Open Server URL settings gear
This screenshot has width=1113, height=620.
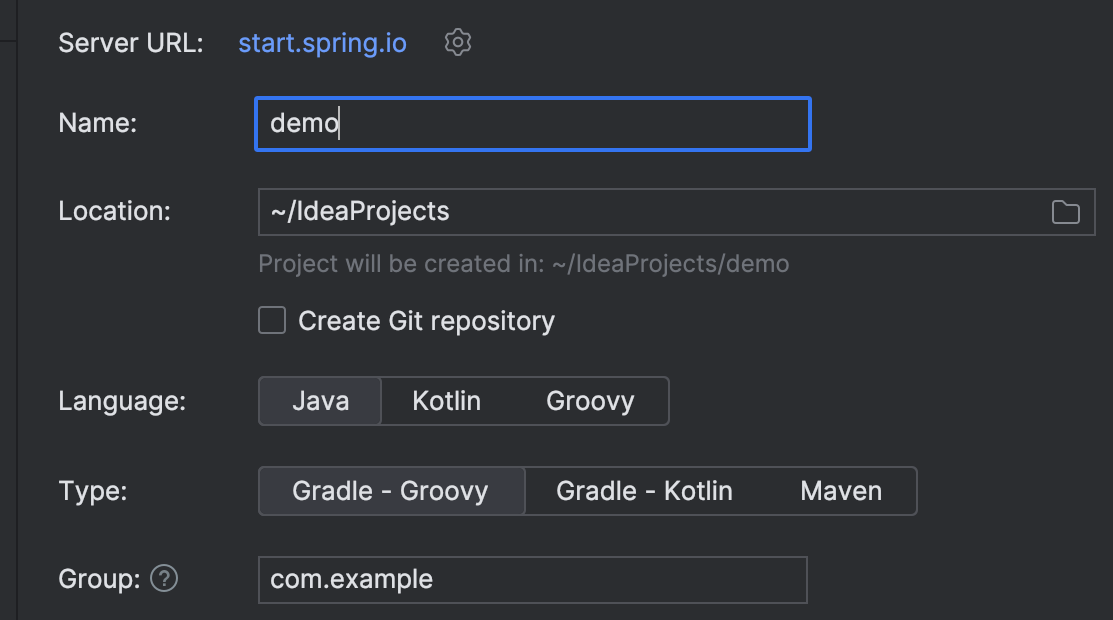[458, 43]
